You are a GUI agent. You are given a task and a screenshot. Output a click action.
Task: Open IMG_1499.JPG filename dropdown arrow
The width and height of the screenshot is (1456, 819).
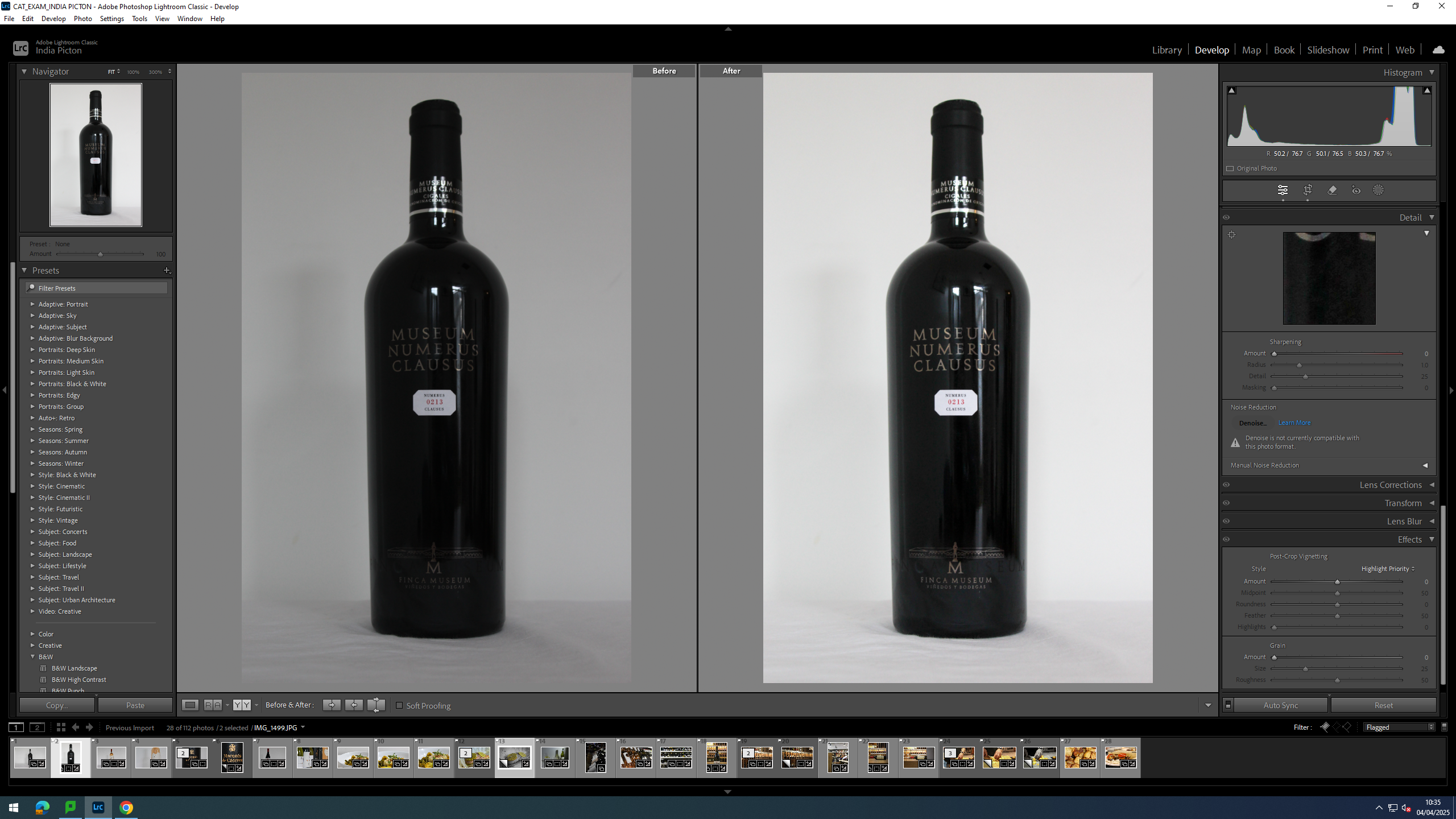303,727
